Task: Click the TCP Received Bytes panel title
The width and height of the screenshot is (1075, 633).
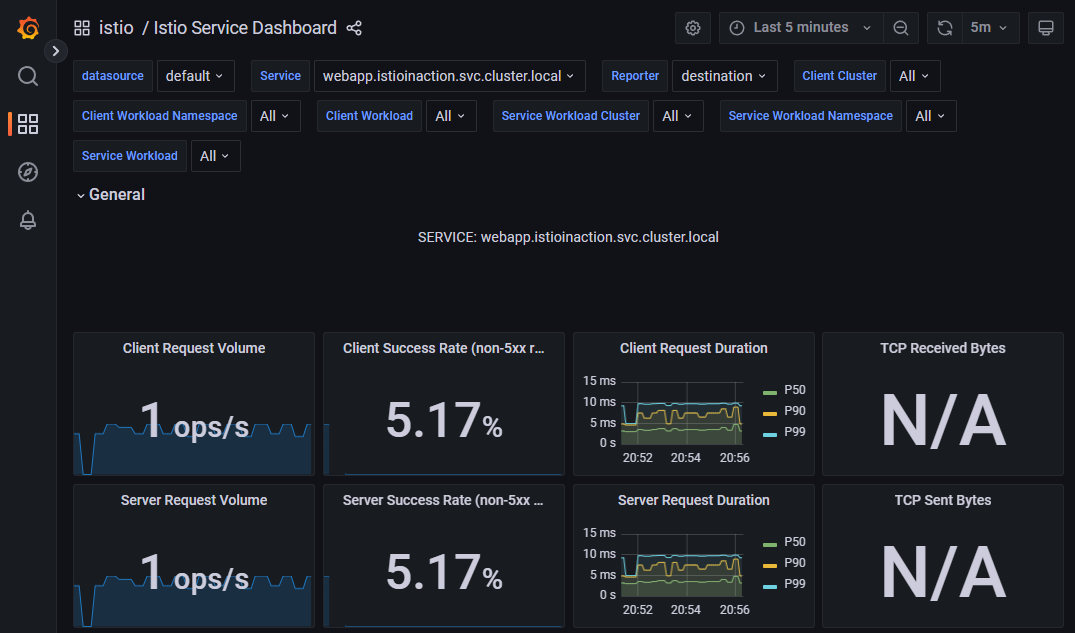Action: 943,348
